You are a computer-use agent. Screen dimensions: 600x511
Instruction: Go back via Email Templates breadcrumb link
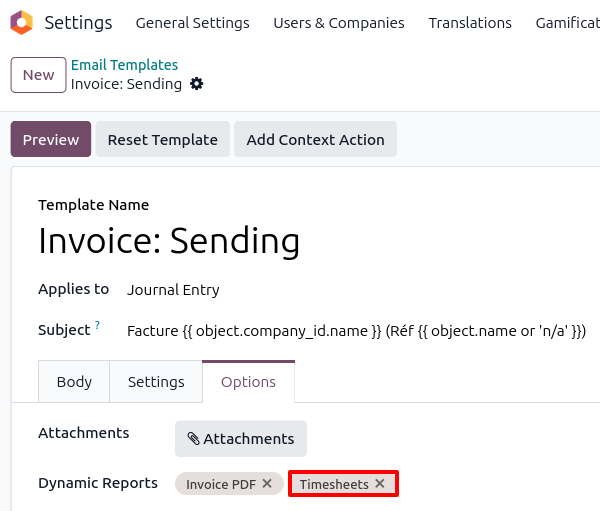coord(124,65)
